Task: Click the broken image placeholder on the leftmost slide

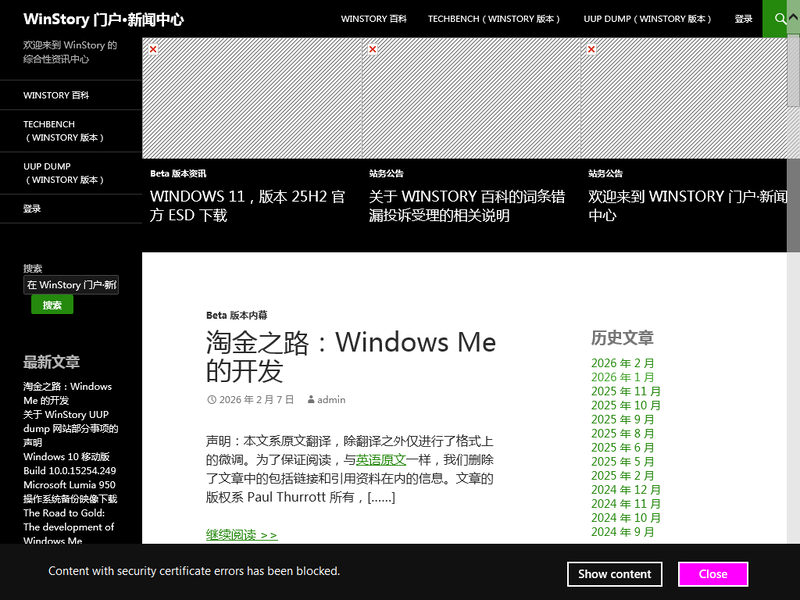Action: pyautogui.click(x=152, y=48)
